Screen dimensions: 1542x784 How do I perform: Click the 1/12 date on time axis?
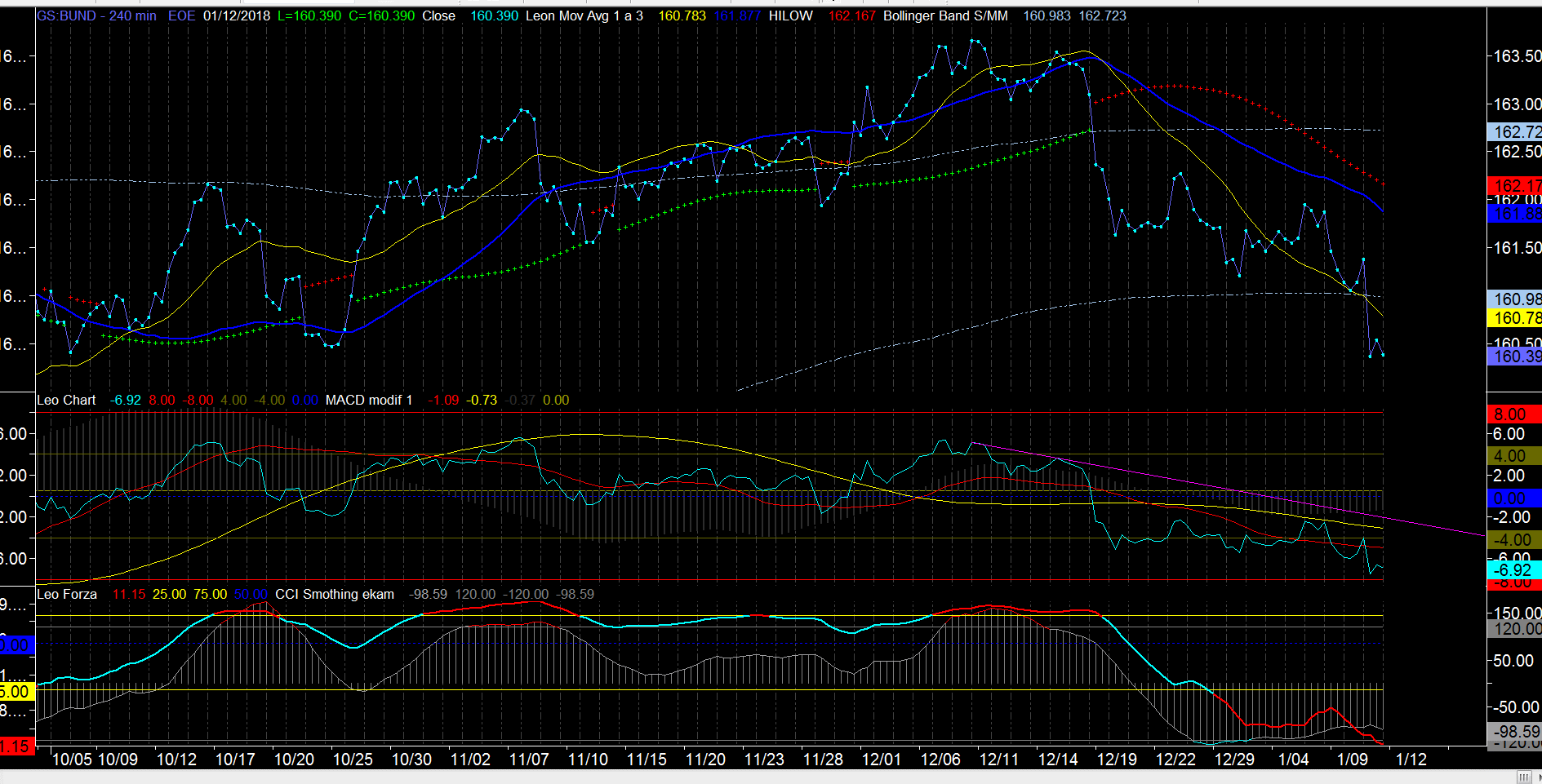[x=1411, y=760]
